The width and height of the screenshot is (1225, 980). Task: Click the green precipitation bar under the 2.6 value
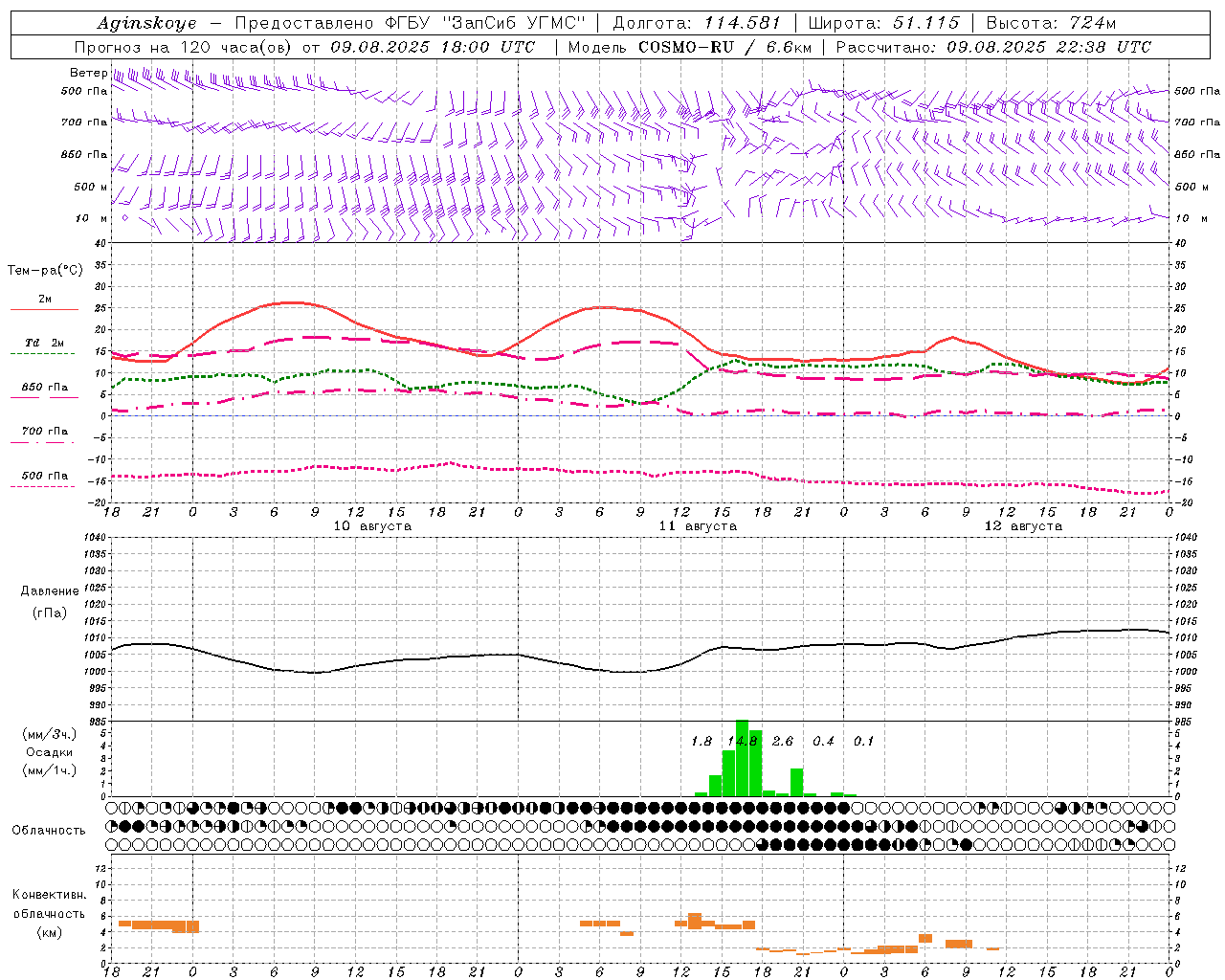pos(796,782)
